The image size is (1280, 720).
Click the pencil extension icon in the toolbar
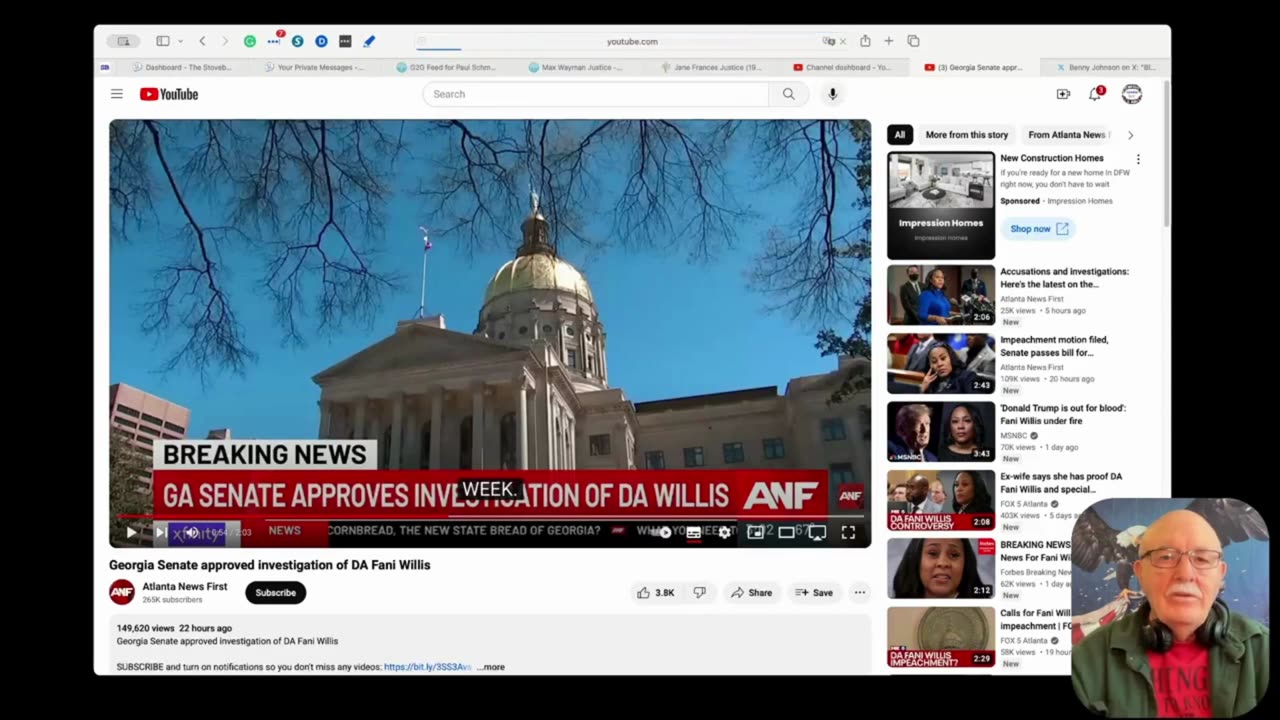click(369, 41)
